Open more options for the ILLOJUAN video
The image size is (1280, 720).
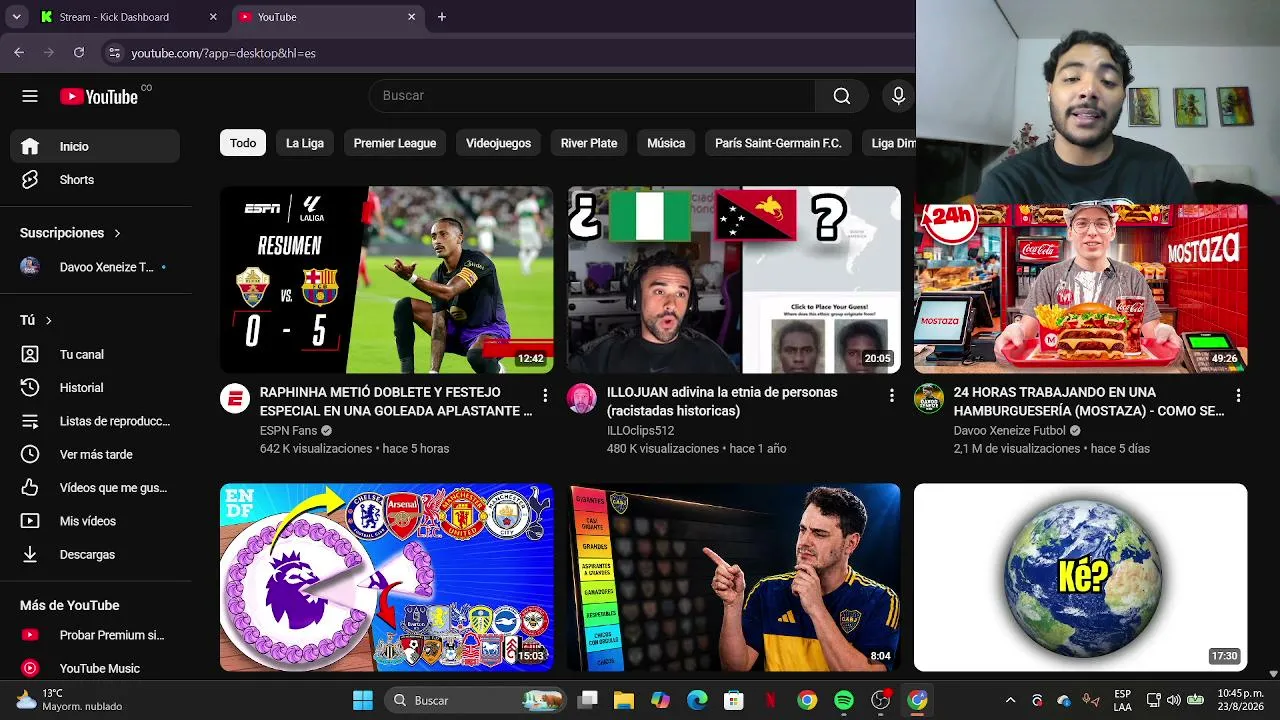(892, 396)
